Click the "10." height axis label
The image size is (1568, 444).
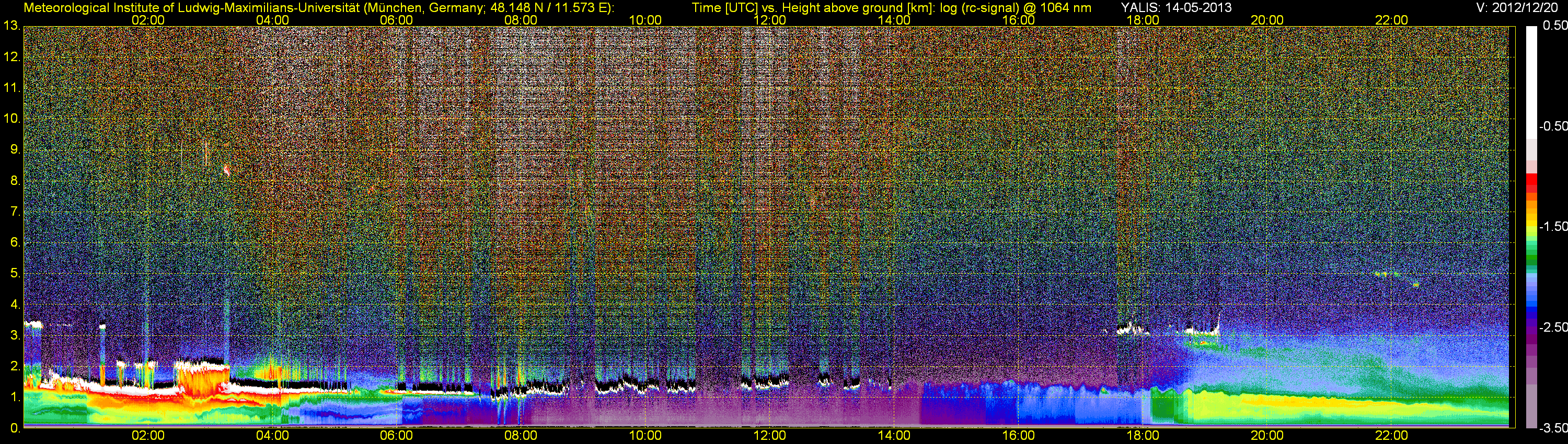coord(11,119)
